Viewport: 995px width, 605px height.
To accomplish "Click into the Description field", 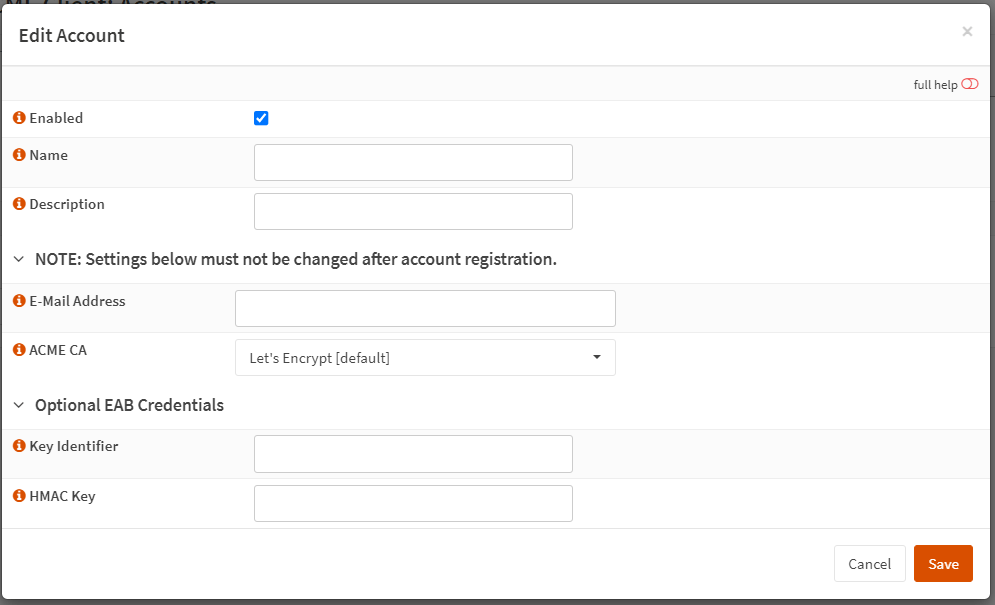I will 413,211.
